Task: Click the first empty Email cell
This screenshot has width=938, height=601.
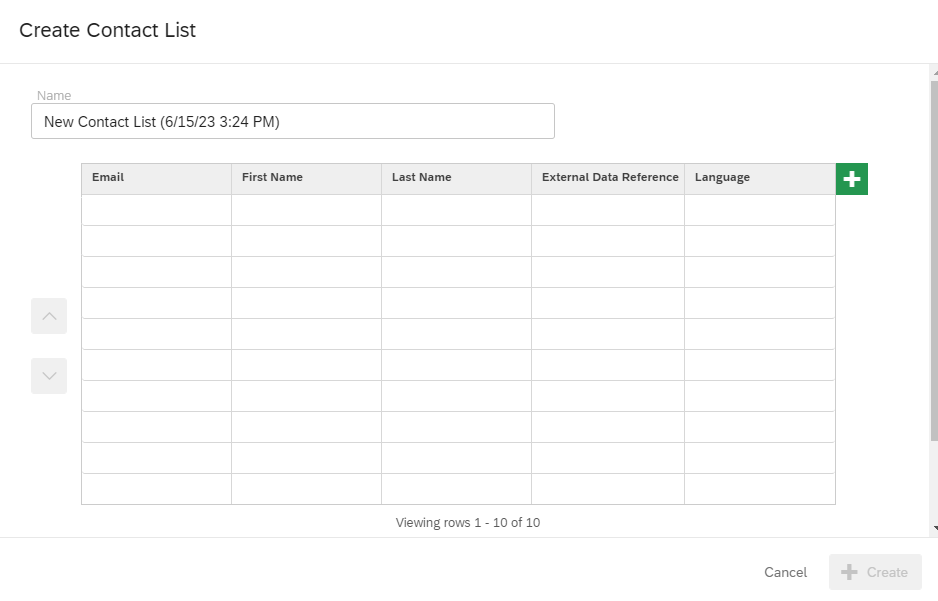Action: point(155,209)
